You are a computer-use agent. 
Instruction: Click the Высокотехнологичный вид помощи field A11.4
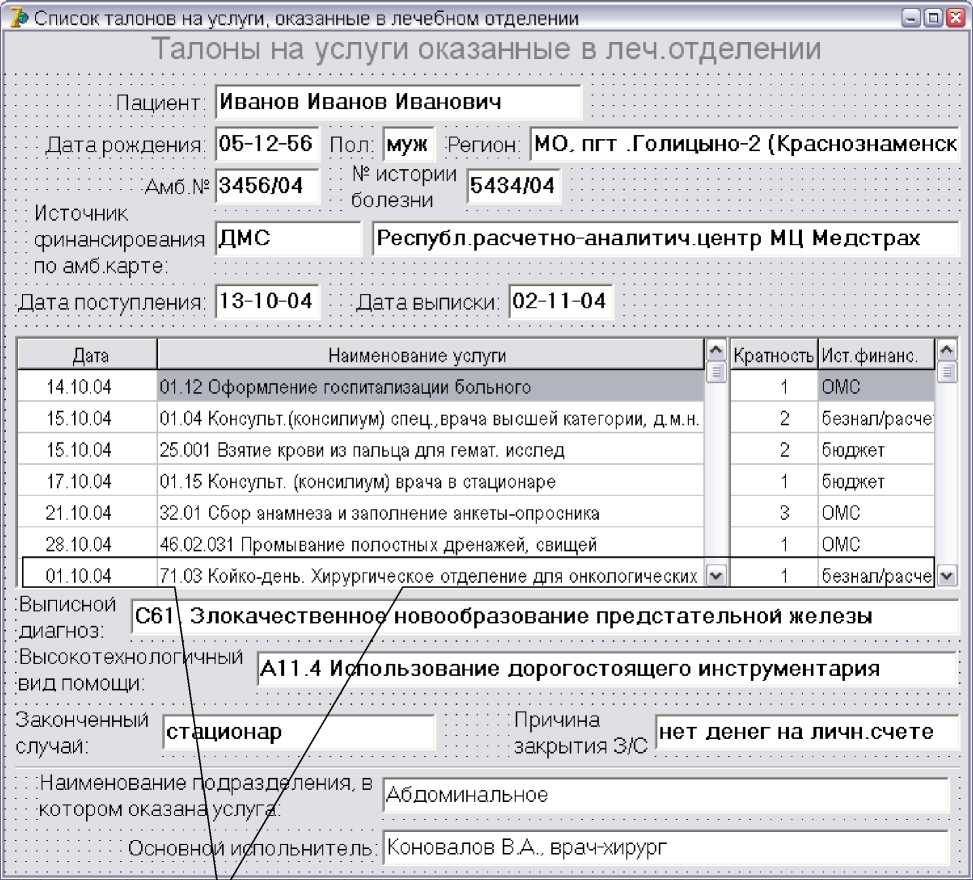(608, 668)
